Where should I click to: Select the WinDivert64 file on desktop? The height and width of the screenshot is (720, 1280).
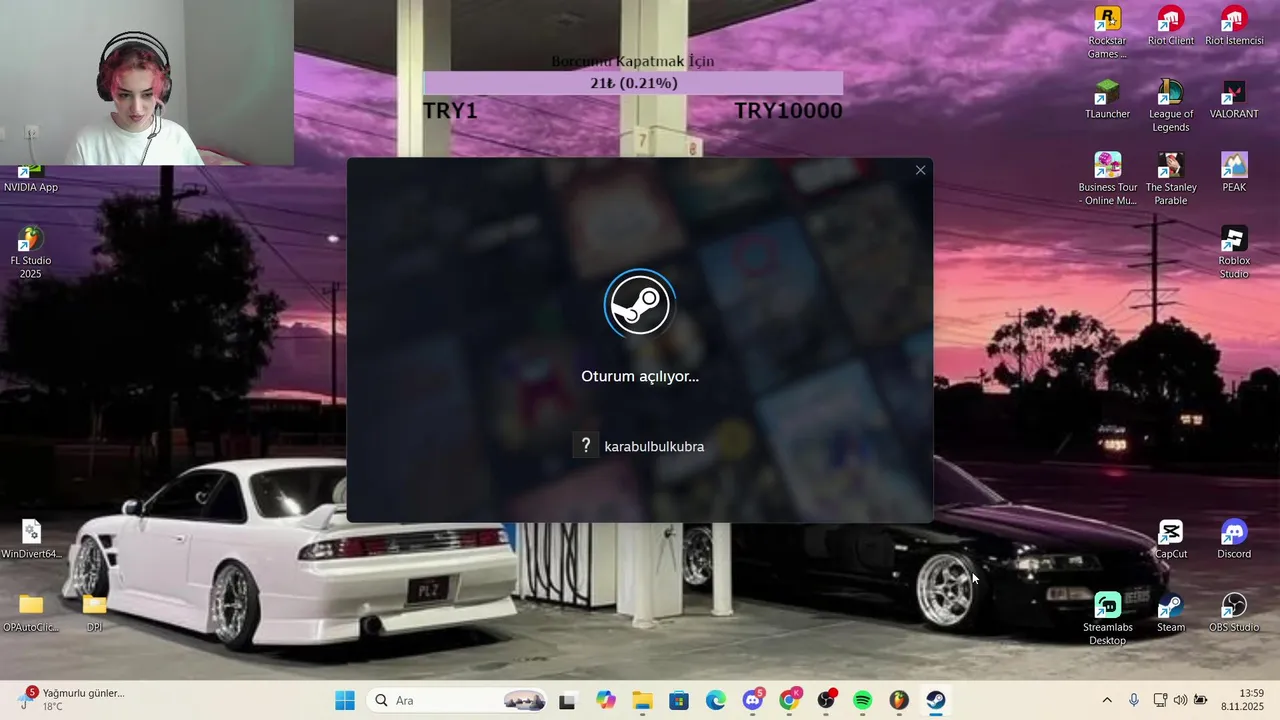click(31, 539)
